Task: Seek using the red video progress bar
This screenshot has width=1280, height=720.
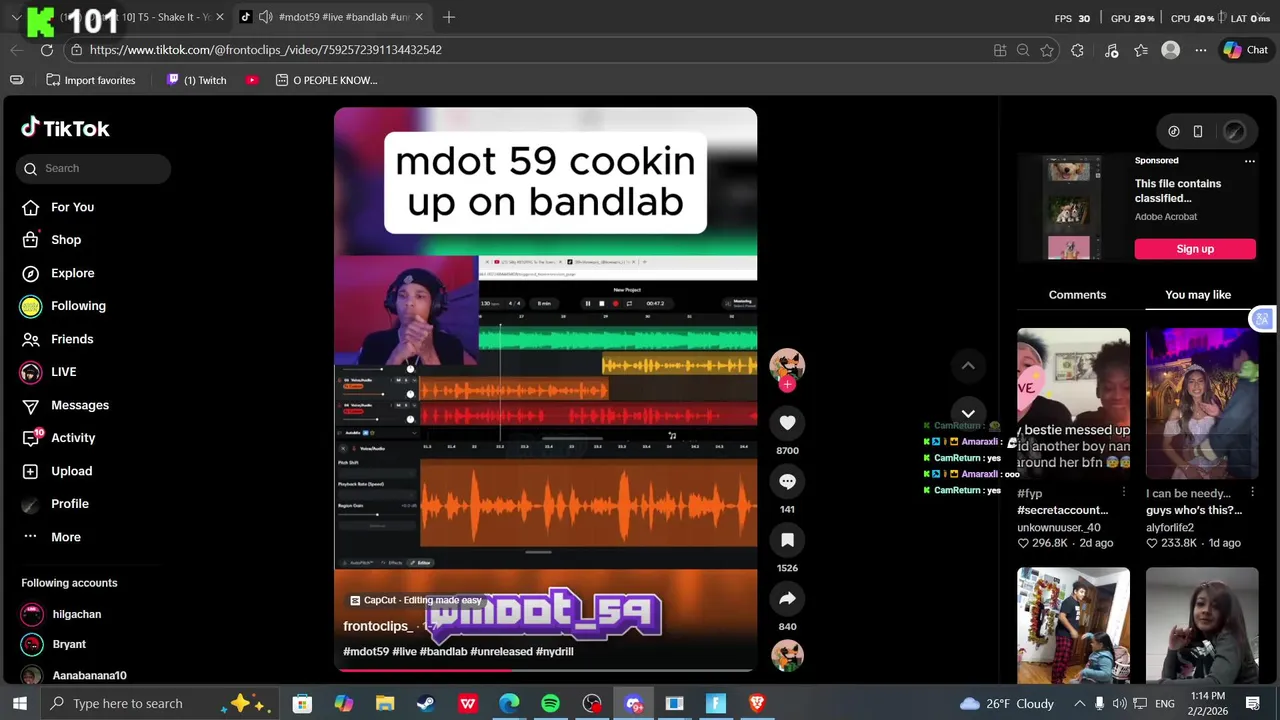Action: tap(545, 670)
